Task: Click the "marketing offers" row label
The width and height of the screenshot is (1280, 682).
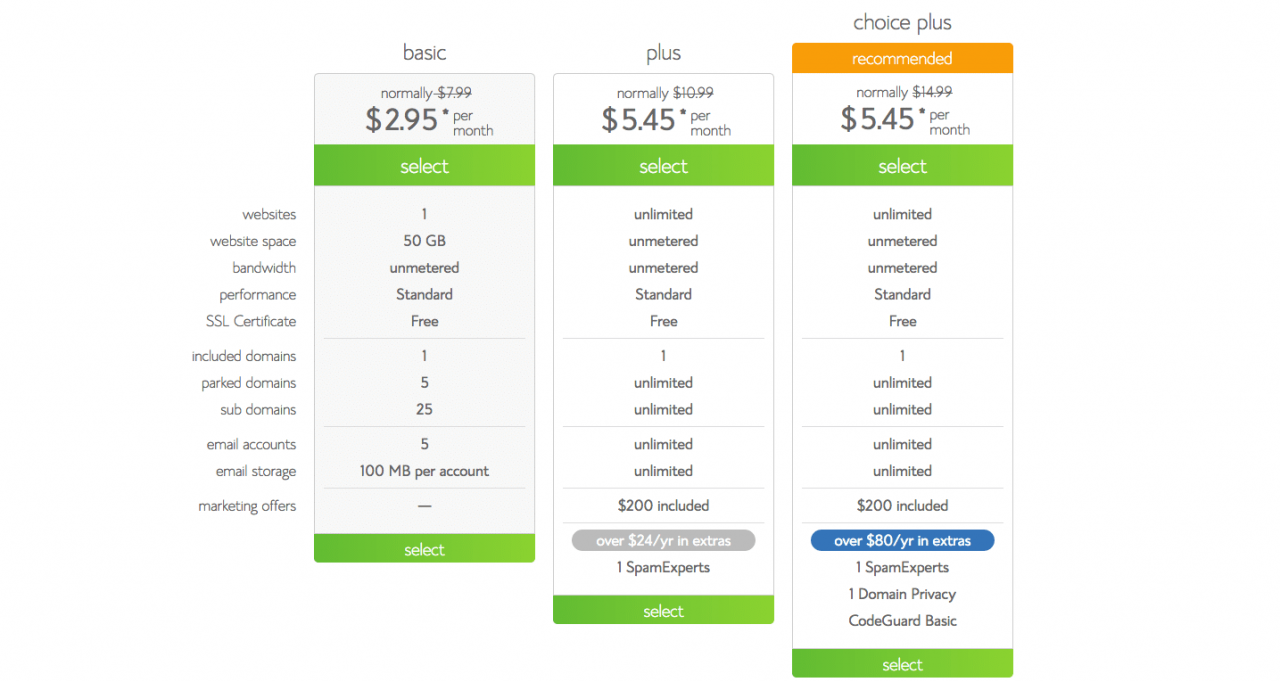Action: (247, 506)
